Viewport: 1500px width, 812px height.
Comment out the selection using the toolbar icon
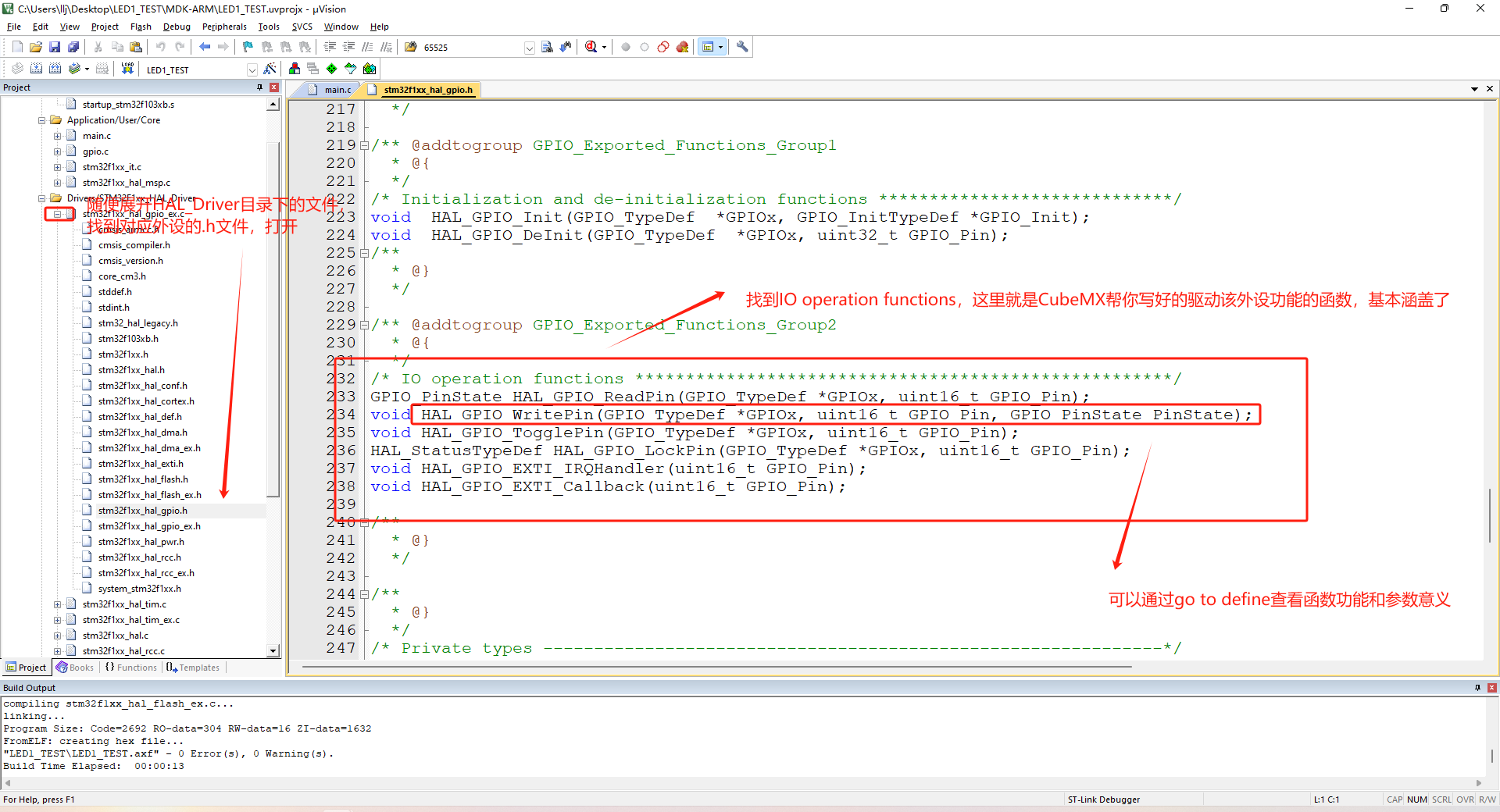pyautogui.click(x=368, y=47)
